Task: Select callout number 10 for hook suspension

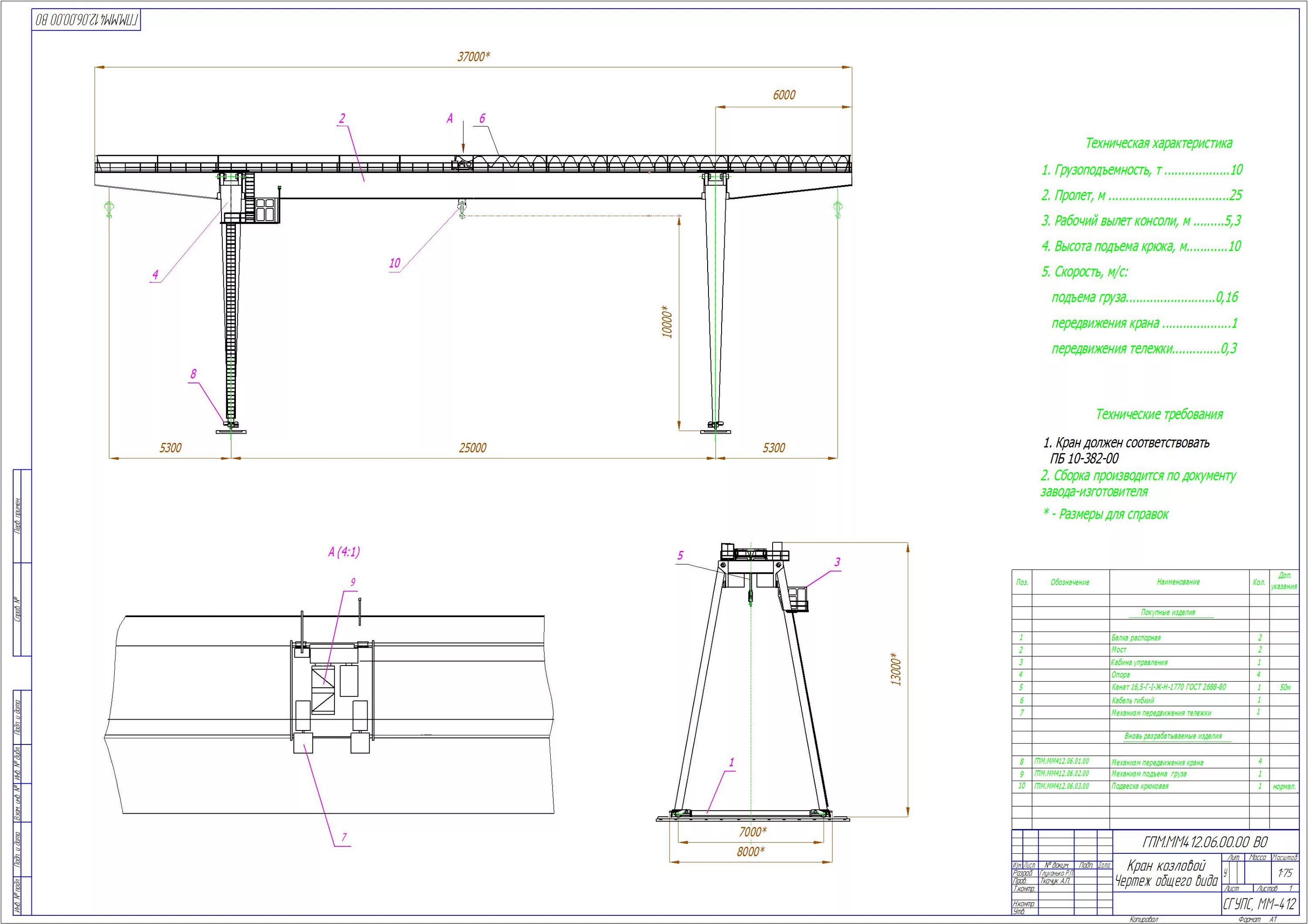Action: tap(394, 263)
